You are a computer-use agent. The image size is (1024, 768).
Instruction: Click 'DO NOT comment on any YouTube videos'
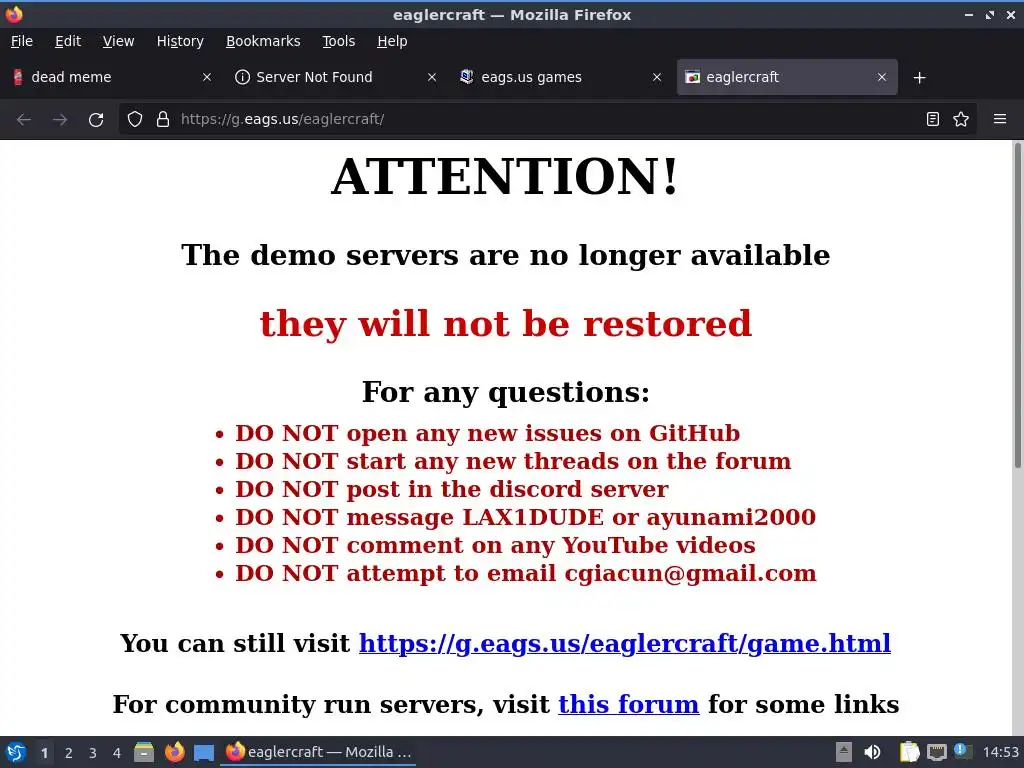point(495,545)
